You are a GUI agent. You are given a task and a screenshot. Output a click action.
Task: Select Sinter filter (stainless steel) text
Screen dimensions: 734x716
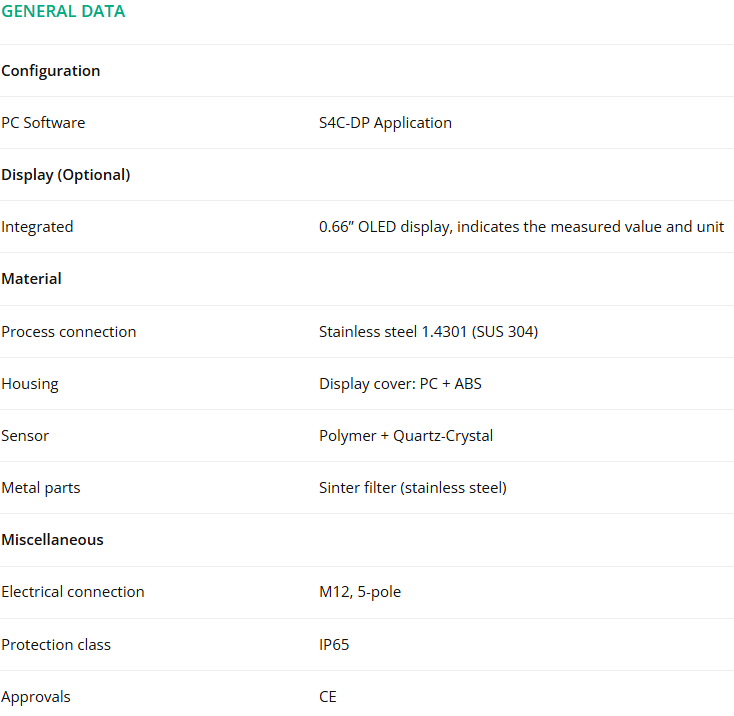[x=413, y=488]
